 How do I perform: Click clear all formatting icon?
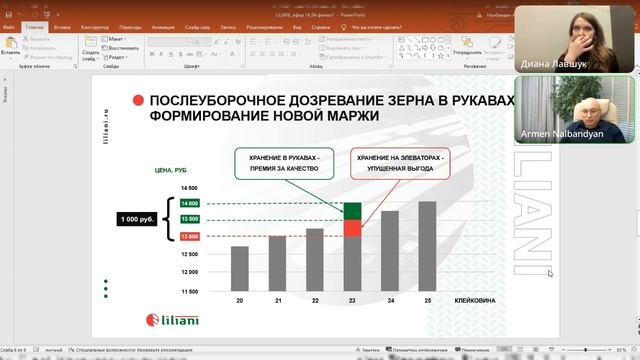(238, 42)
